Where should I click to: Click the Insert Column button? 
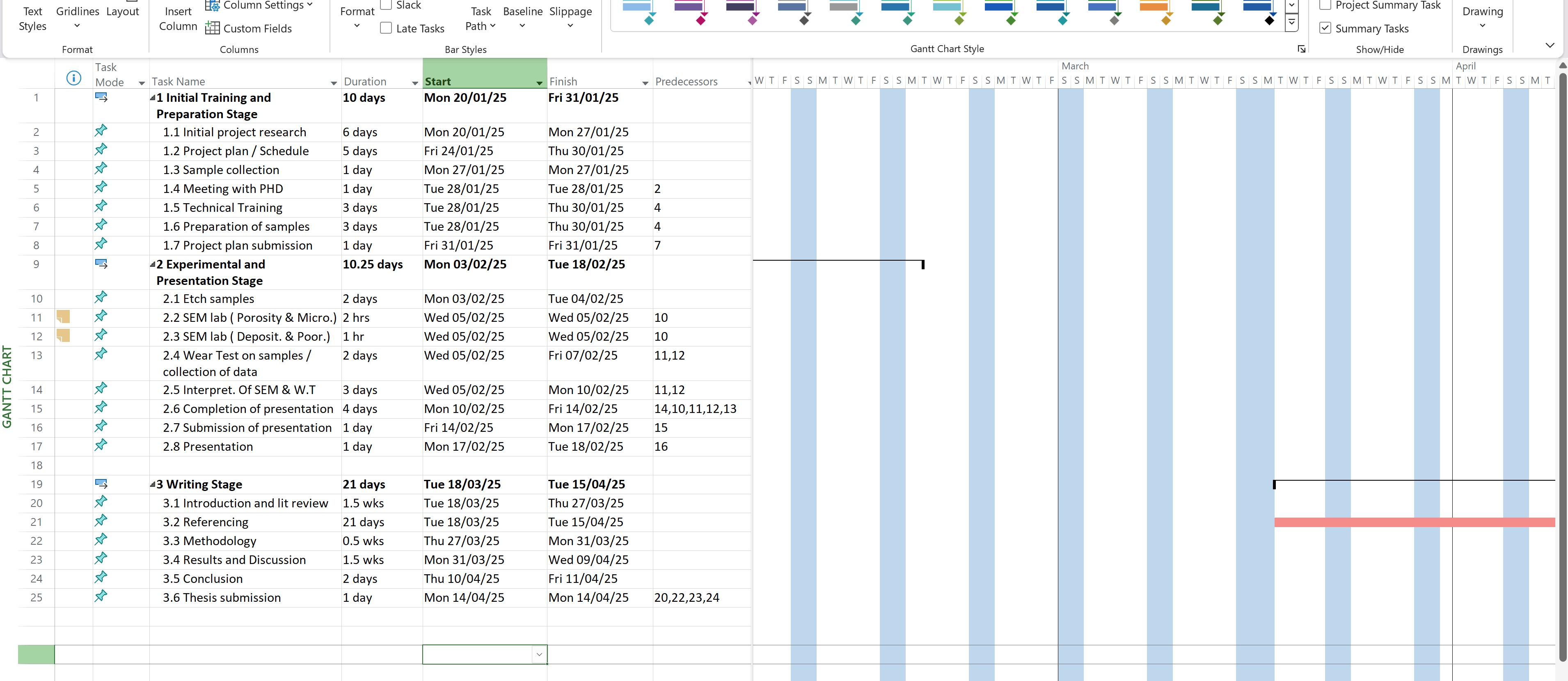pos(178,18)
